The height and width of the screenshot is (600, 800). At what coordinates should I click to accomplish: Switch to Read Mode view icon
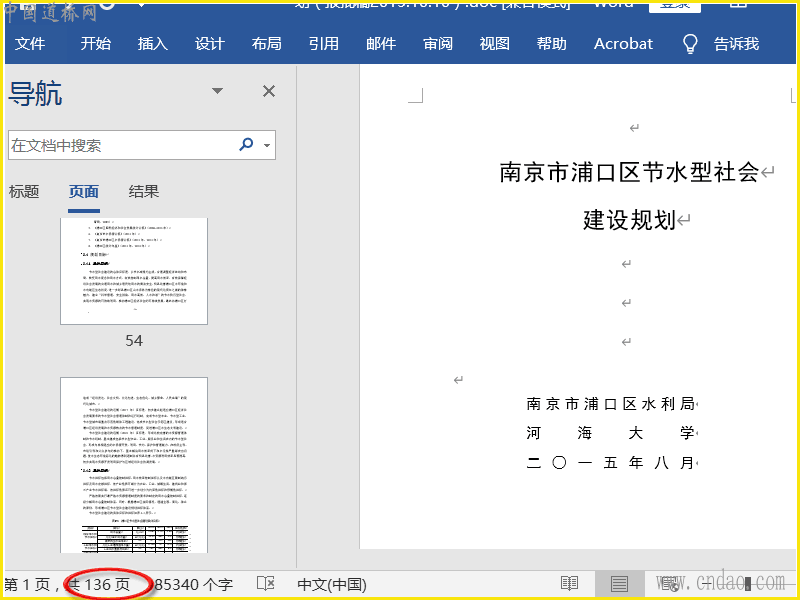point(569,583)
